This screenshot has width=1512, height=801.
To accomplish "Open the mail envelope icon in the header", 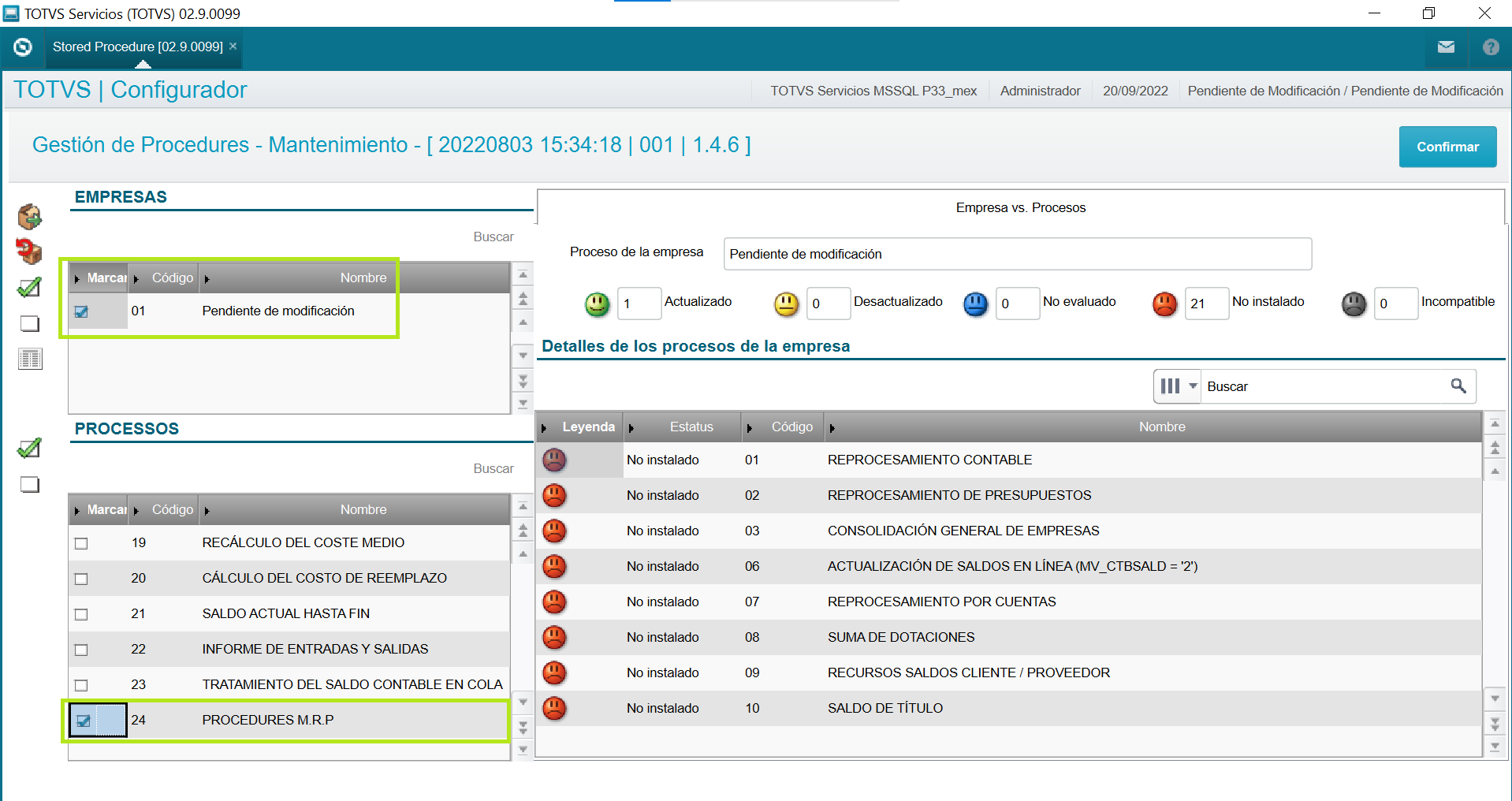I will pos(1446,47).
